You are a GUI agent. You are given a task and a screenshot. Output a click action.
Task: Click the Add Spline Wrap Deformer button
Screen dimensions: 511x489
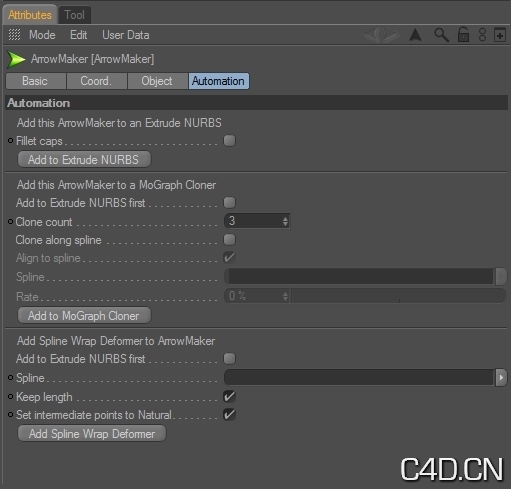click(x=92, y=434)
